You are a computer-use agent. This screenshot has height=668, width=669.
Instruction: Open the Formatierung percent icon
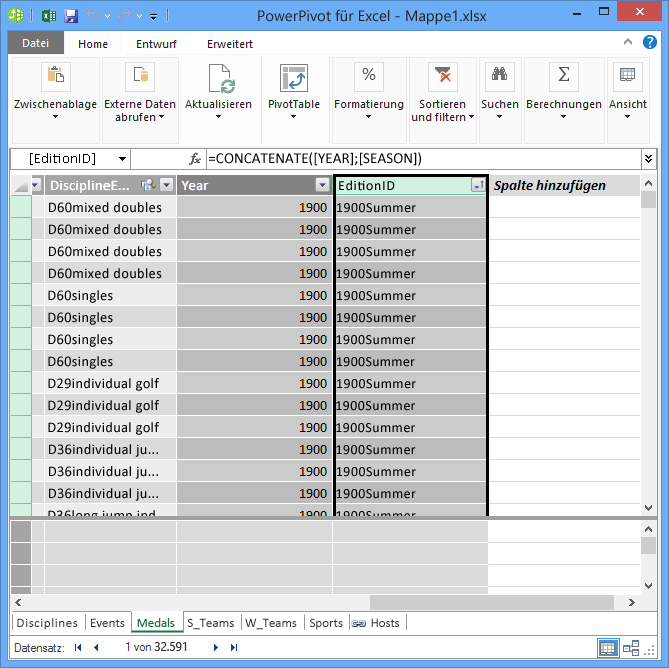369,77
